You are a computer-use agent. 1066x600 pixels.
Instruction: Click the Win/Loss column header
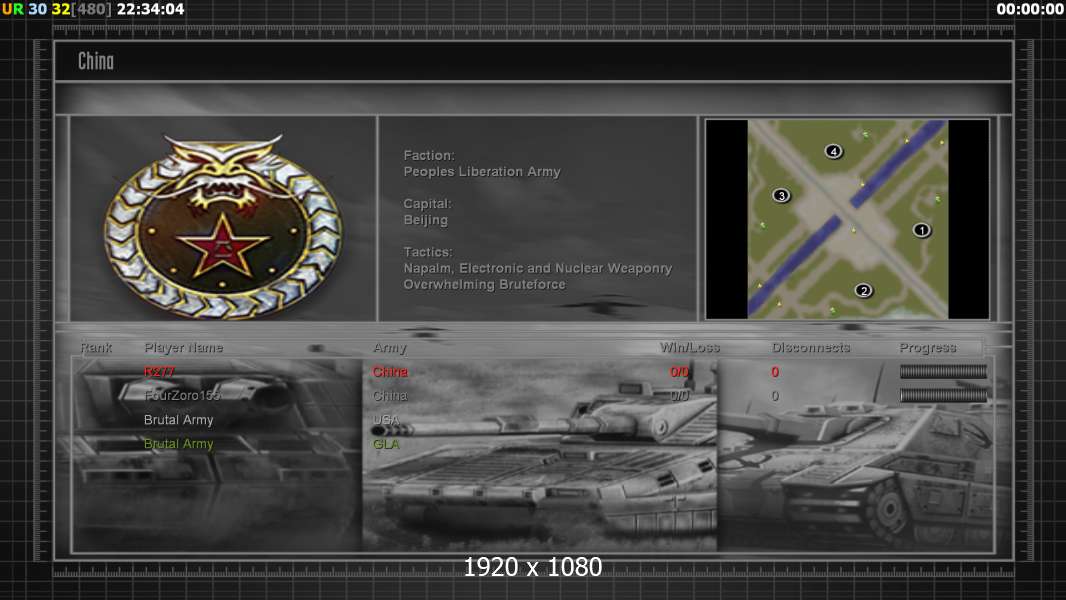[689, 347]
